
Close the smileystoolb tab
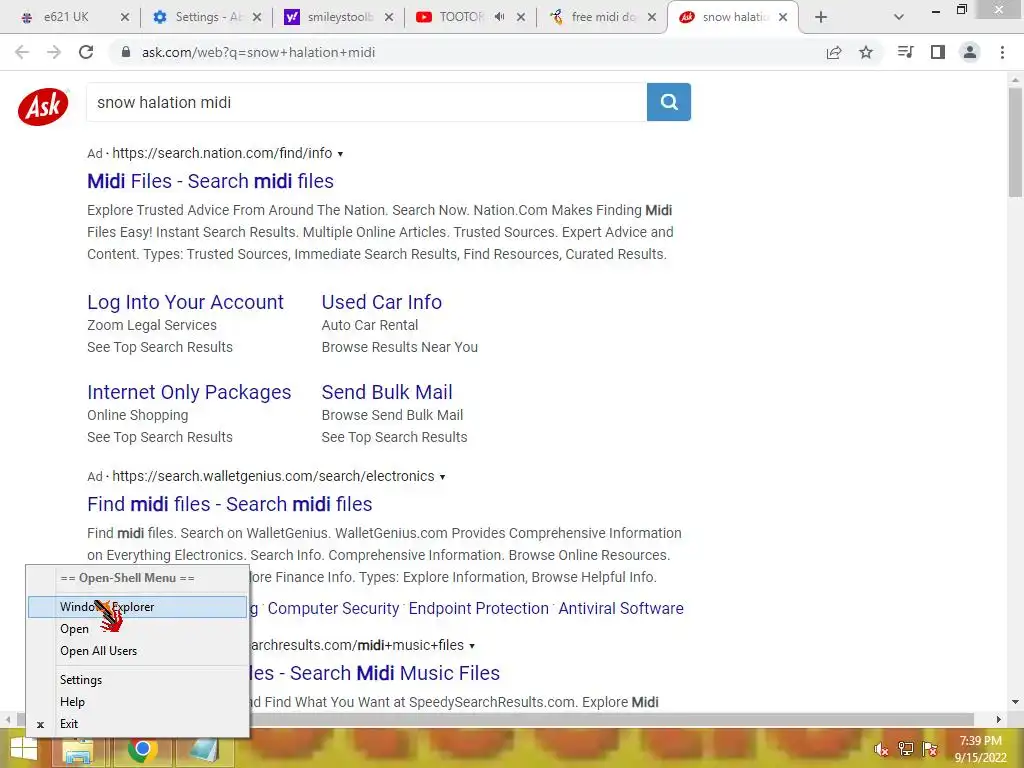coord(389,17)
